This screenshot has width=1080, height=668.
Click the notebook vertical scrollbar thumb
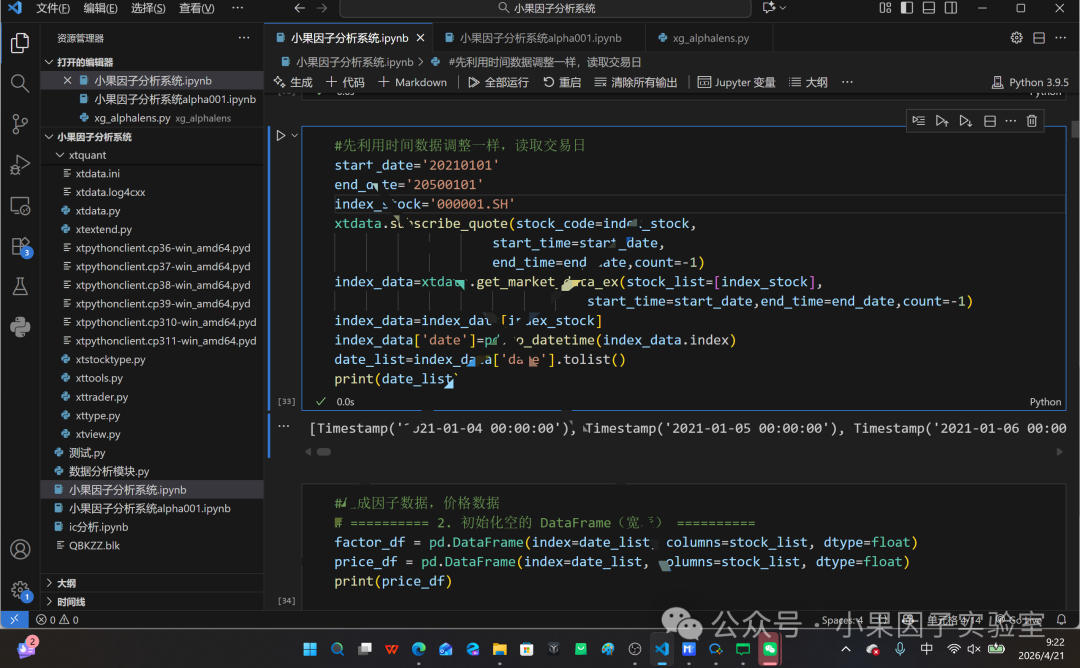1074,129
